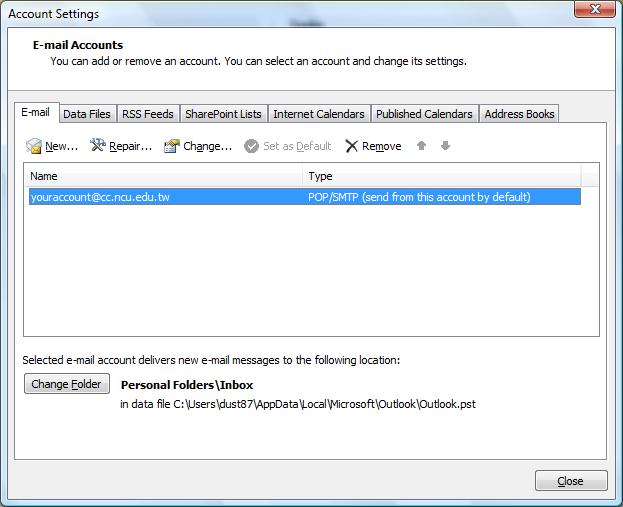
Task: Click the Remove X icon
Action: [352, 146]
